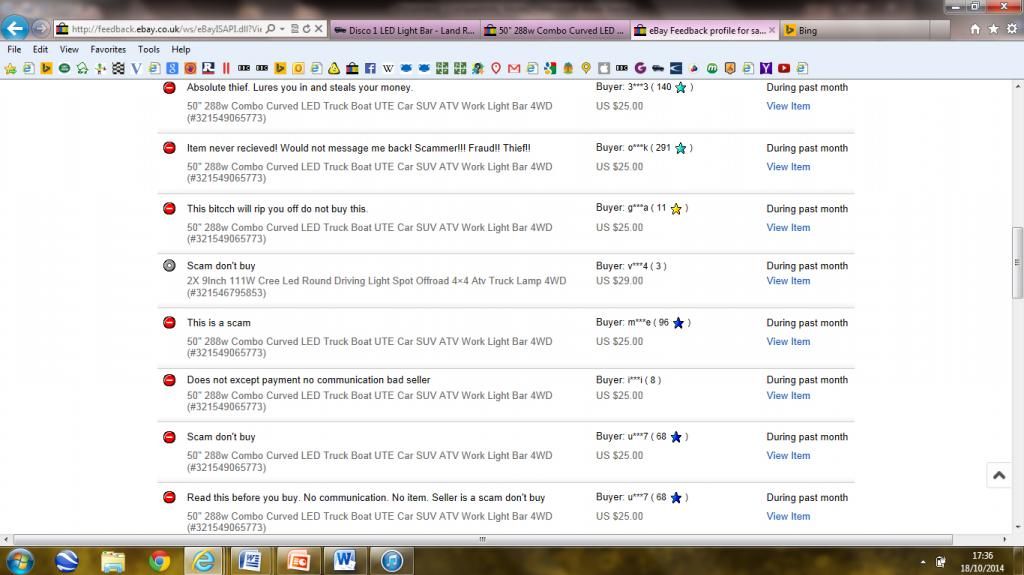
Task: View Item for 'rip you off' feedback
Action: coord(788,227)
